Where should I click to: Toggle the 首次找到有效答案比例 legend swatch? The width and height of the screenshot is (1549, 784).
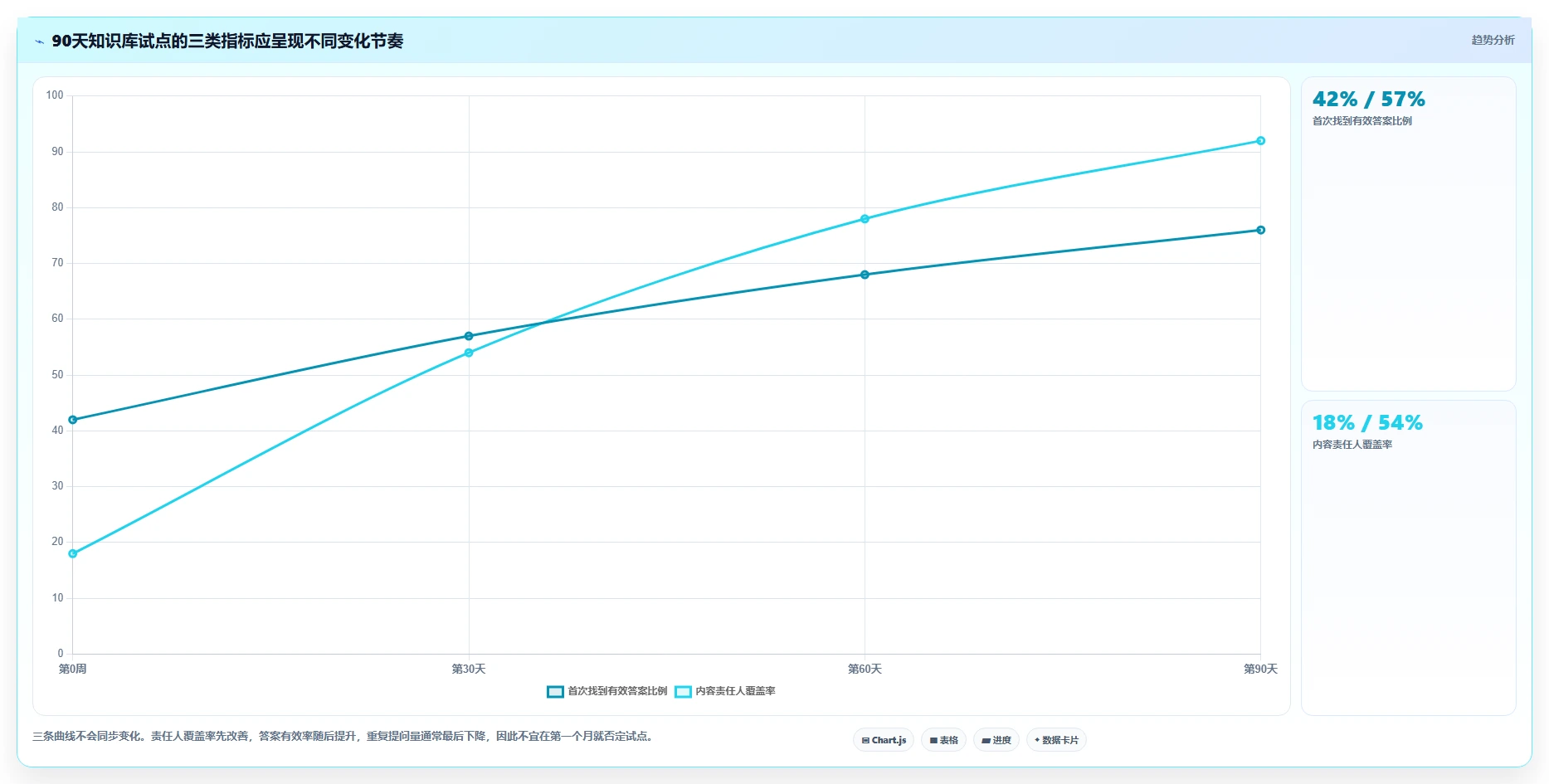(555, 691)
